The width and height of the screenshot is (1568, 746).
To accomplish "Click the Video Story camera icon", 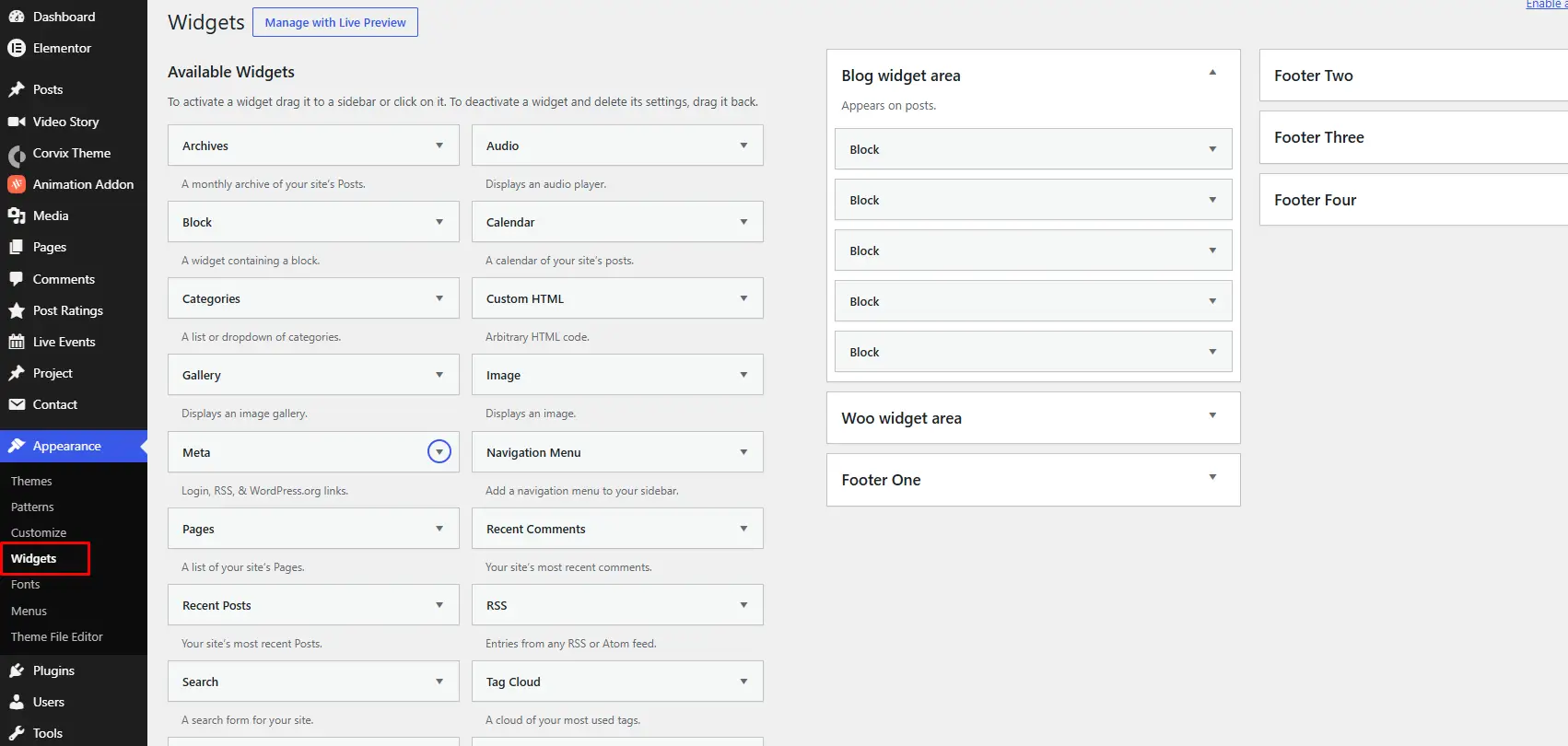I will click(17, 122).
